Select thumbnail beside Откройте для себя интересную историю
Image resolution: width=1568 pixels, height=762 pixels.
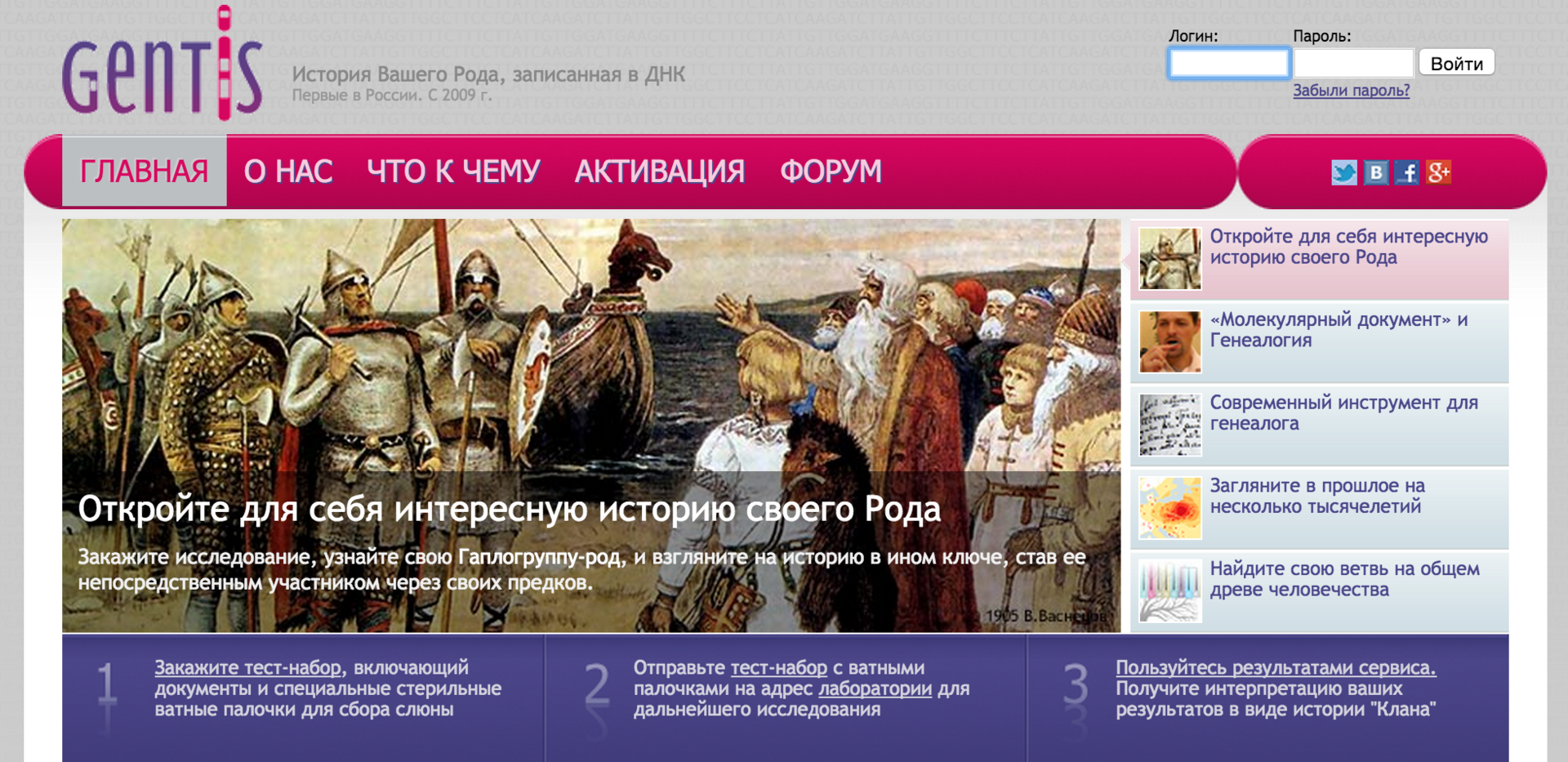1170,259
